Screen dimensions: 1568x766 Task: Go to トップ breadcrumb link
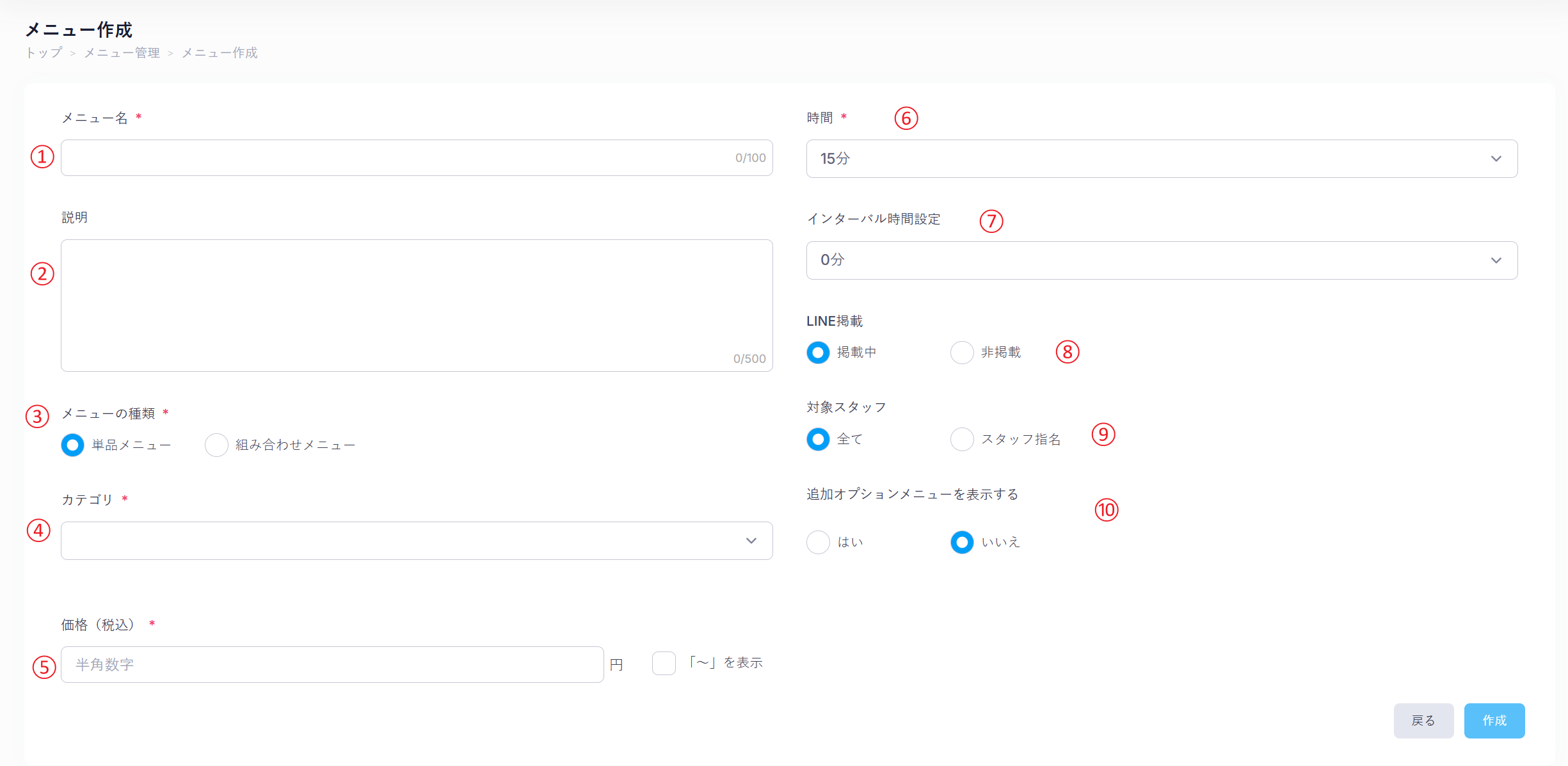coord(44,53)
